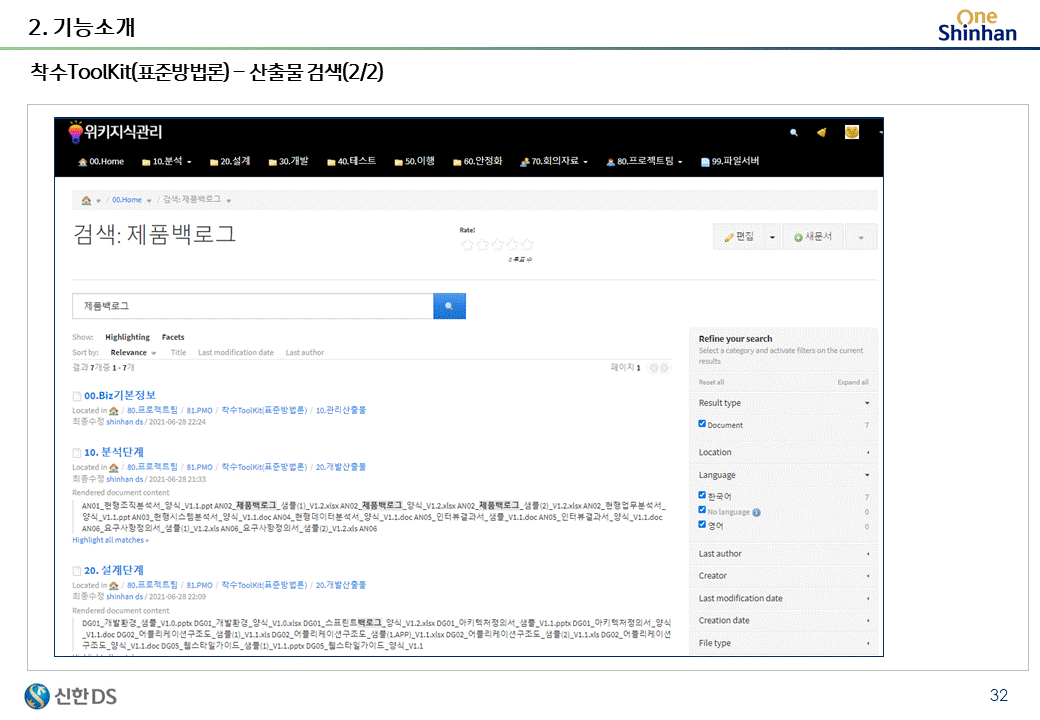1040x720 pixels.
Task: Click 00.Home link in breadcrumb
Action: (127, 200)
